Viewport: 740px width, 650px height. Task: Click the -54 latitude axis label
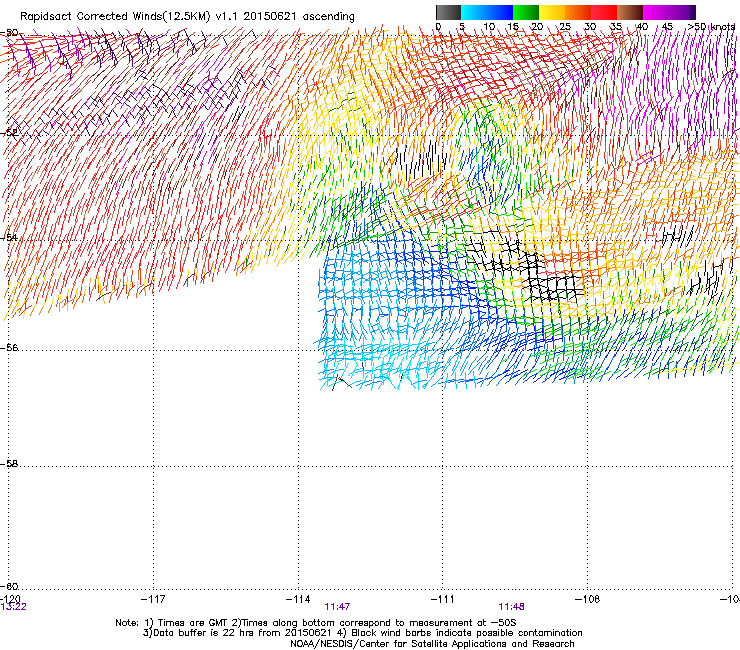(x=9, y=237)
